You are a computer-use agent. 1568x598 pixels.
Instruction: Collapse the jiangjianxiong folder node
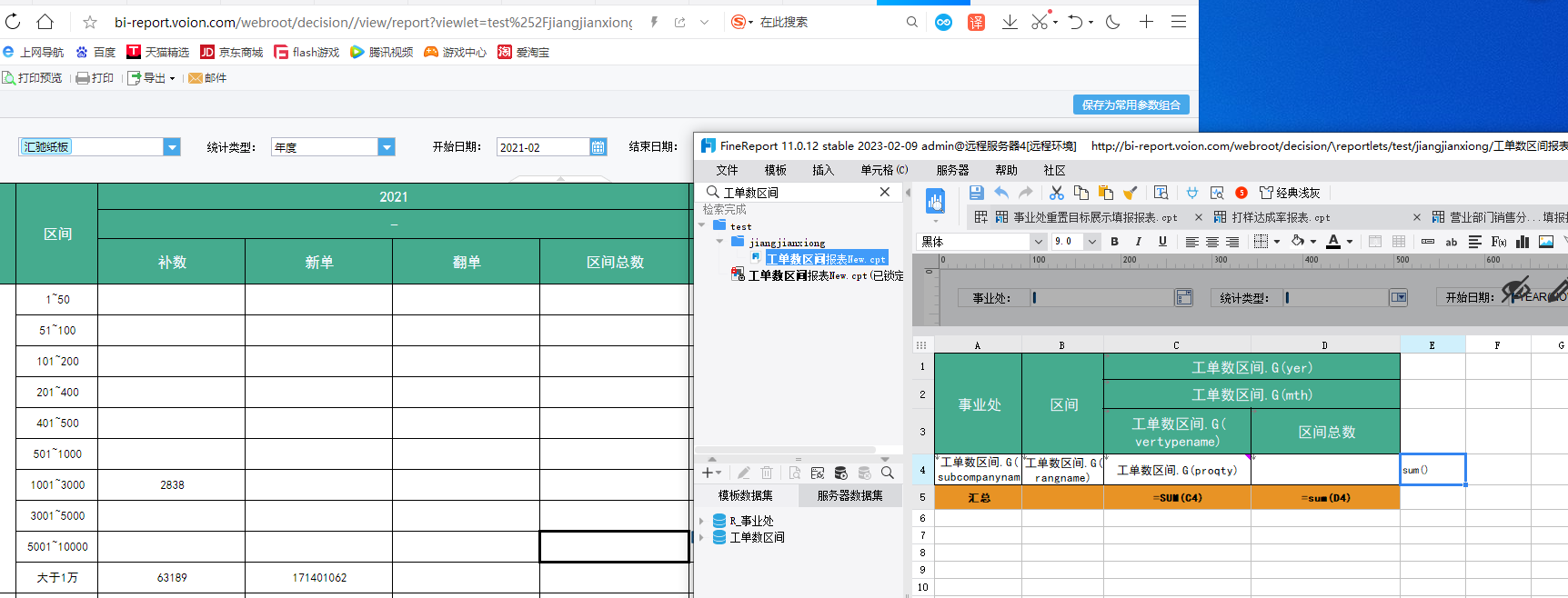point(719,242)
